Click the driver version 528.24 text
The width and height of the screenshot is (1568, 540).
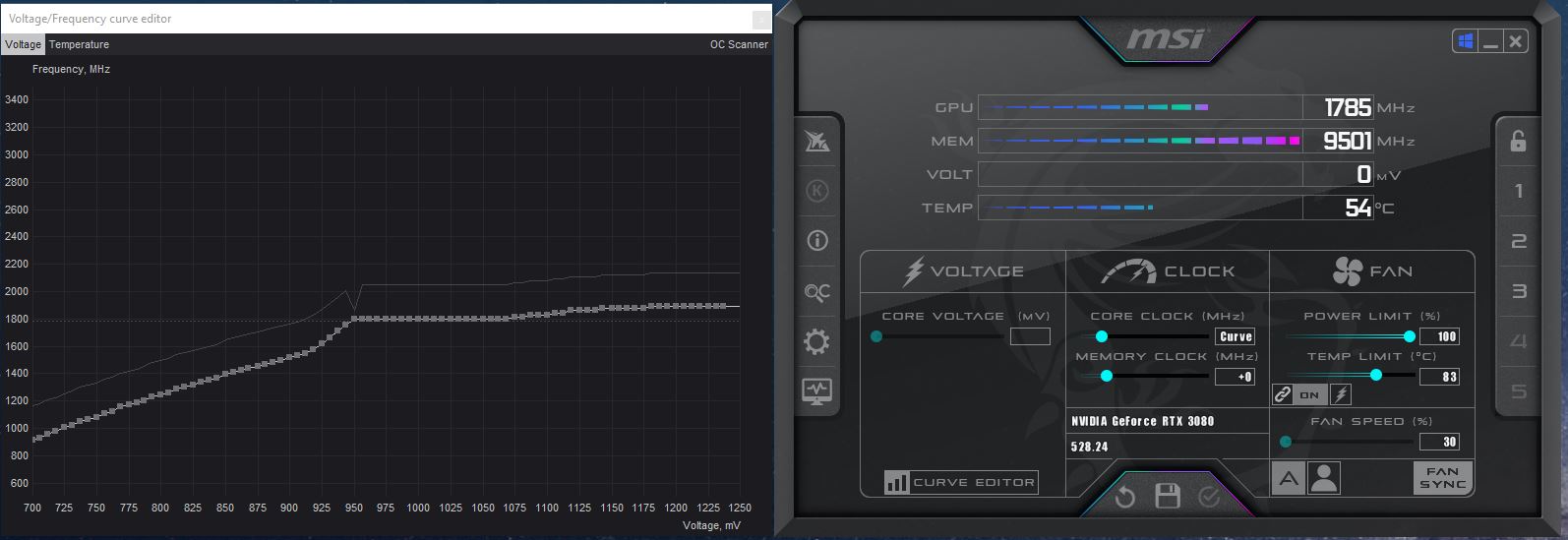(1089, 447)
